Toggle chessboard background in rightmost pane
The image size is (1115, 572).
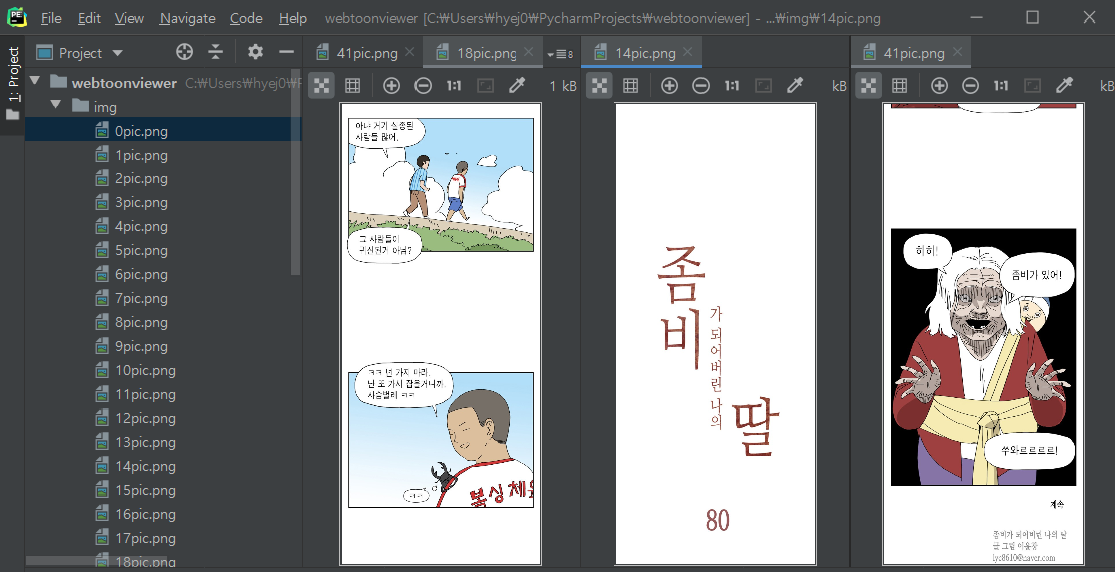[x=868, y=86]
